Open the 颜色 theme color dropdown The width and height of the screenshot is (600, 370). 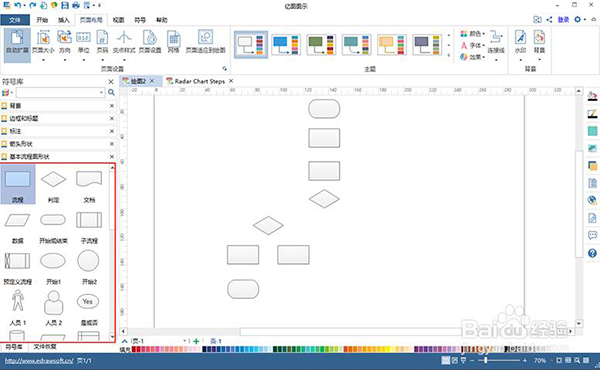coord(473,34)
